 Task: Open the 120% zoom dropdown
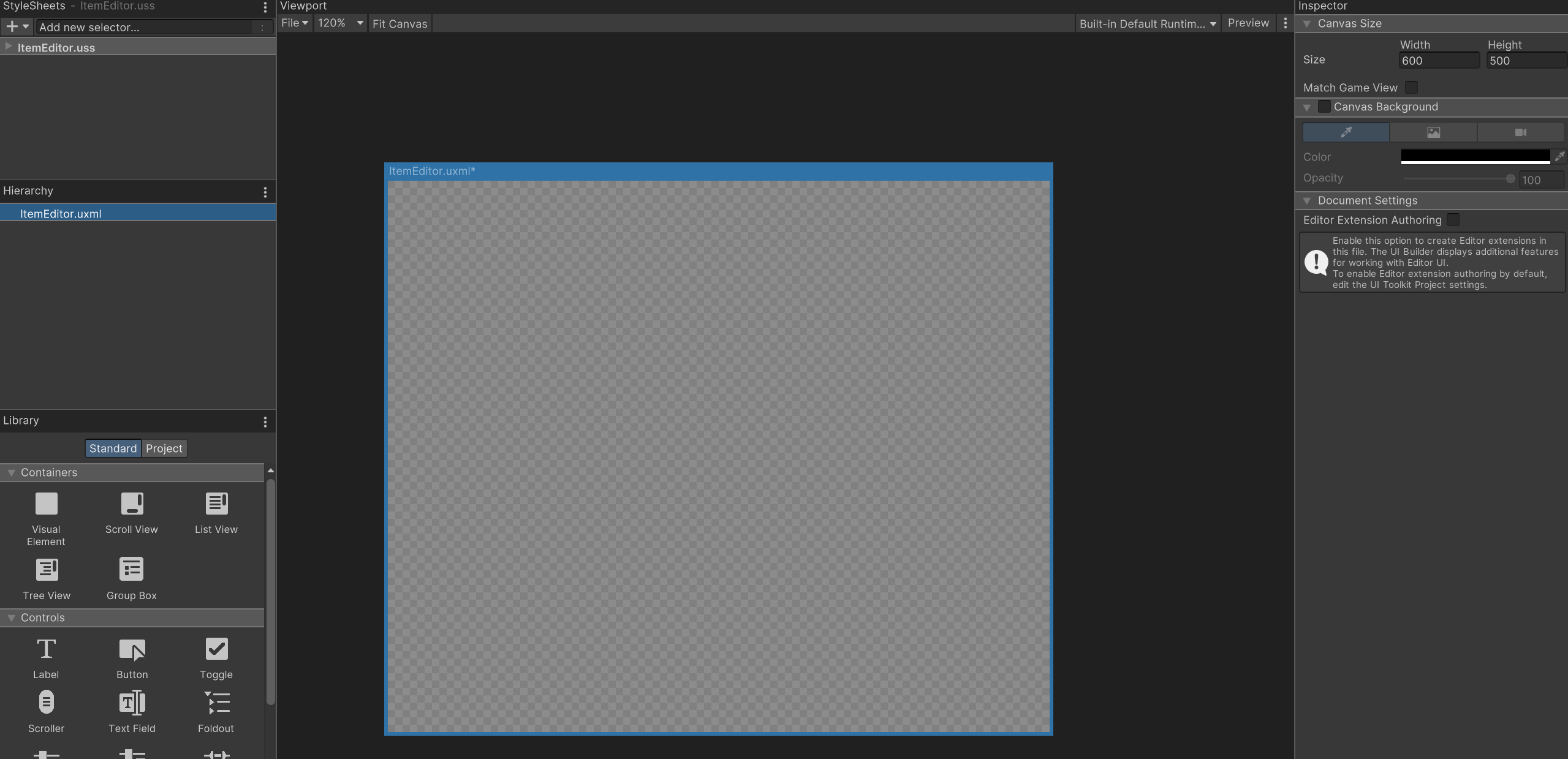(341, 23)
